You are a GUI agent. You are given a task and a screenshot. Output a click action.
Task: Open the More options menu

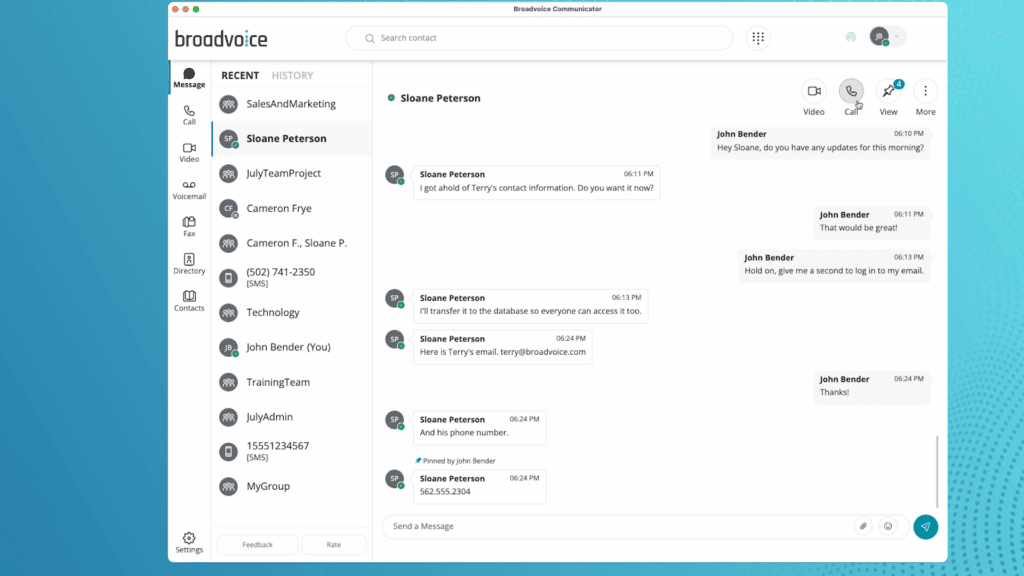tap(926, 91)
